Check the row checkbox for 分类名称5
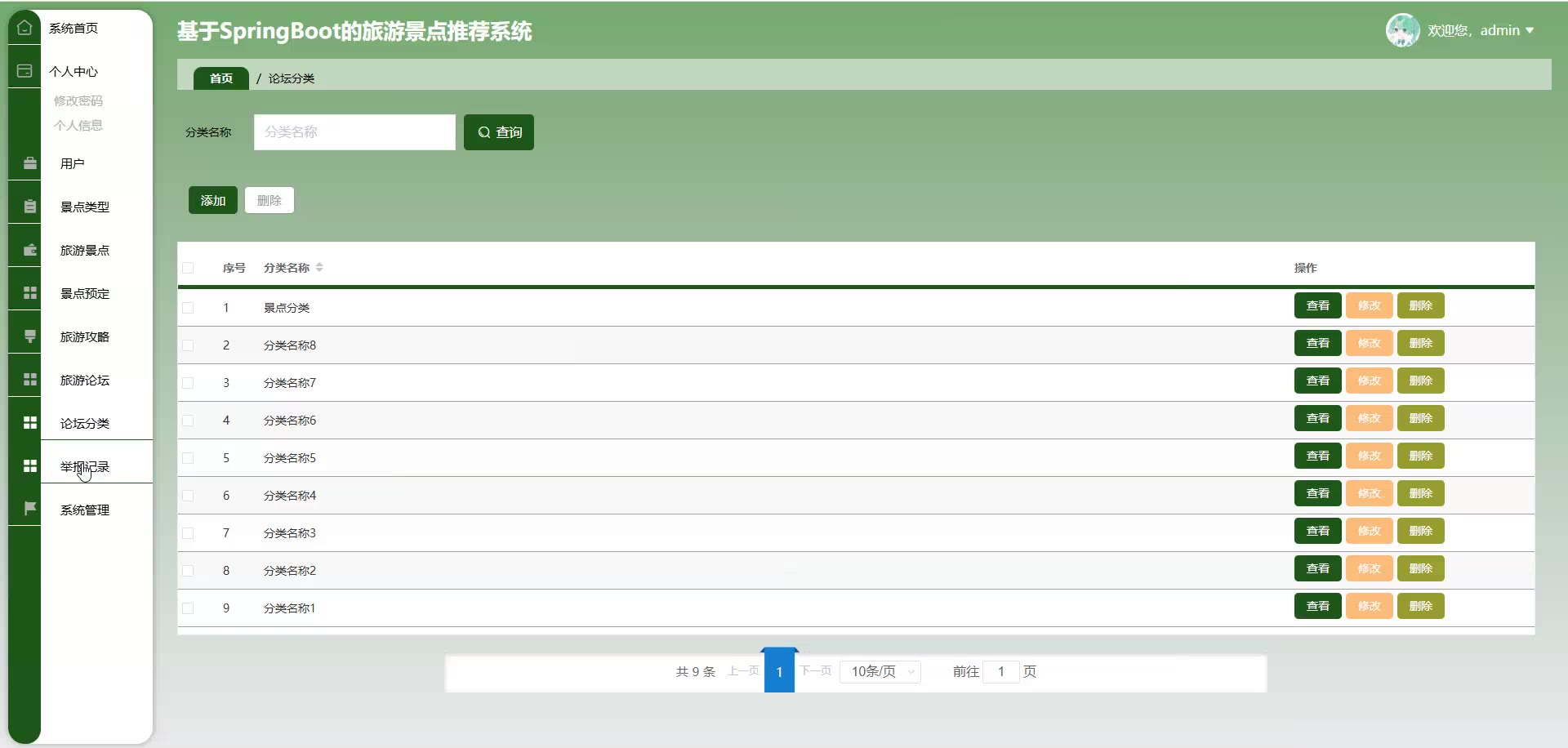Viewport: 1568px width, 748px height. [188, 458]
